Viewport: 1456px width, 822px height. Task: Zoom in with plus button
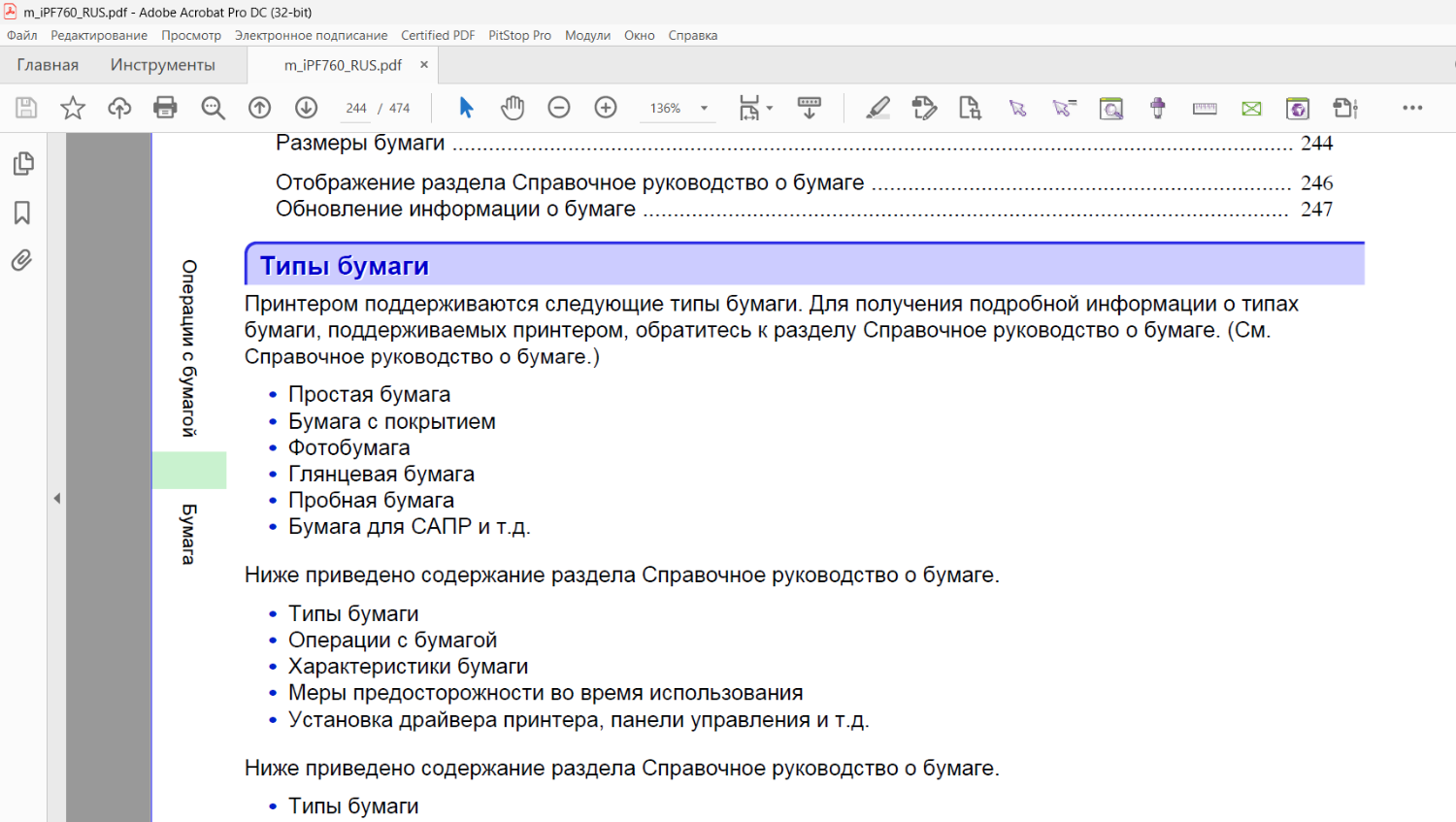pos(606,108)
